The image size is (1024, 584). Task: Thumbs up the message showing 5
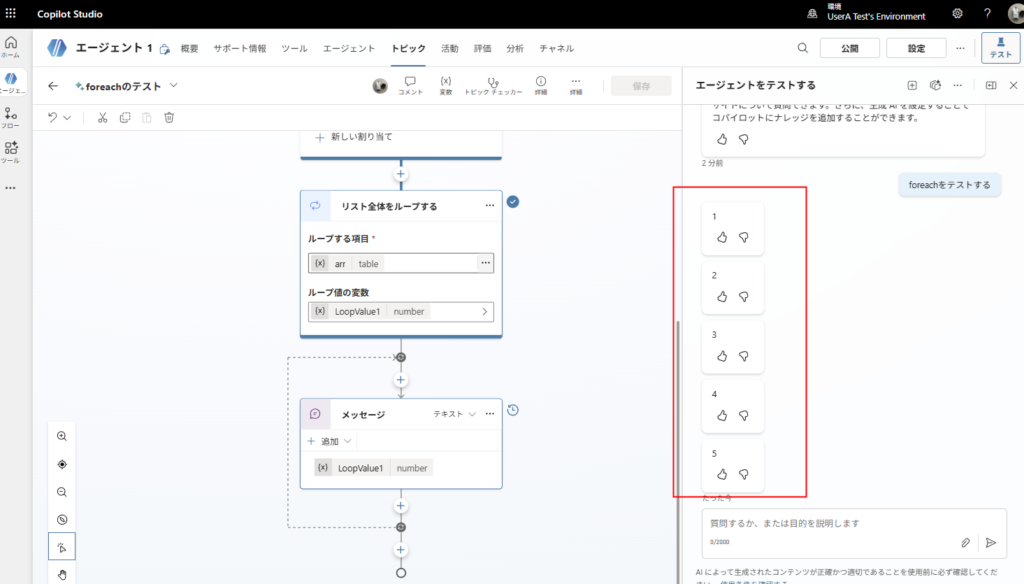pos(722,473)
